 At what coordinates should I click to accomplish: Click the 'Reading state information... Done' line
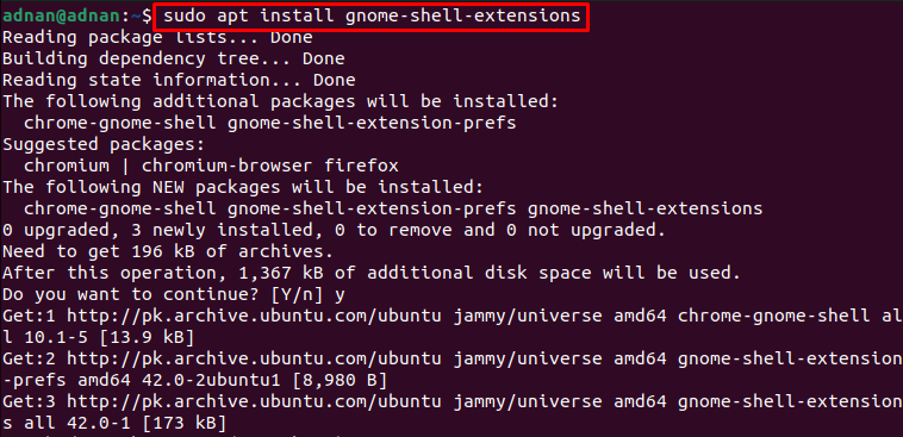[x=178, y=80]
